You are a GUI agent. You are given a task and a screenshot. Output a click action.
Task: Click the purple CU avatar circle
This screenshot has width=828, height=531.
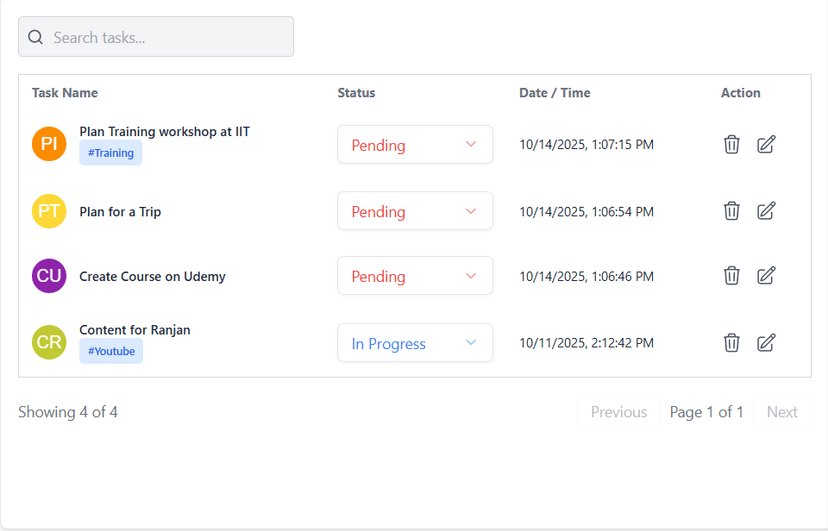49,276
